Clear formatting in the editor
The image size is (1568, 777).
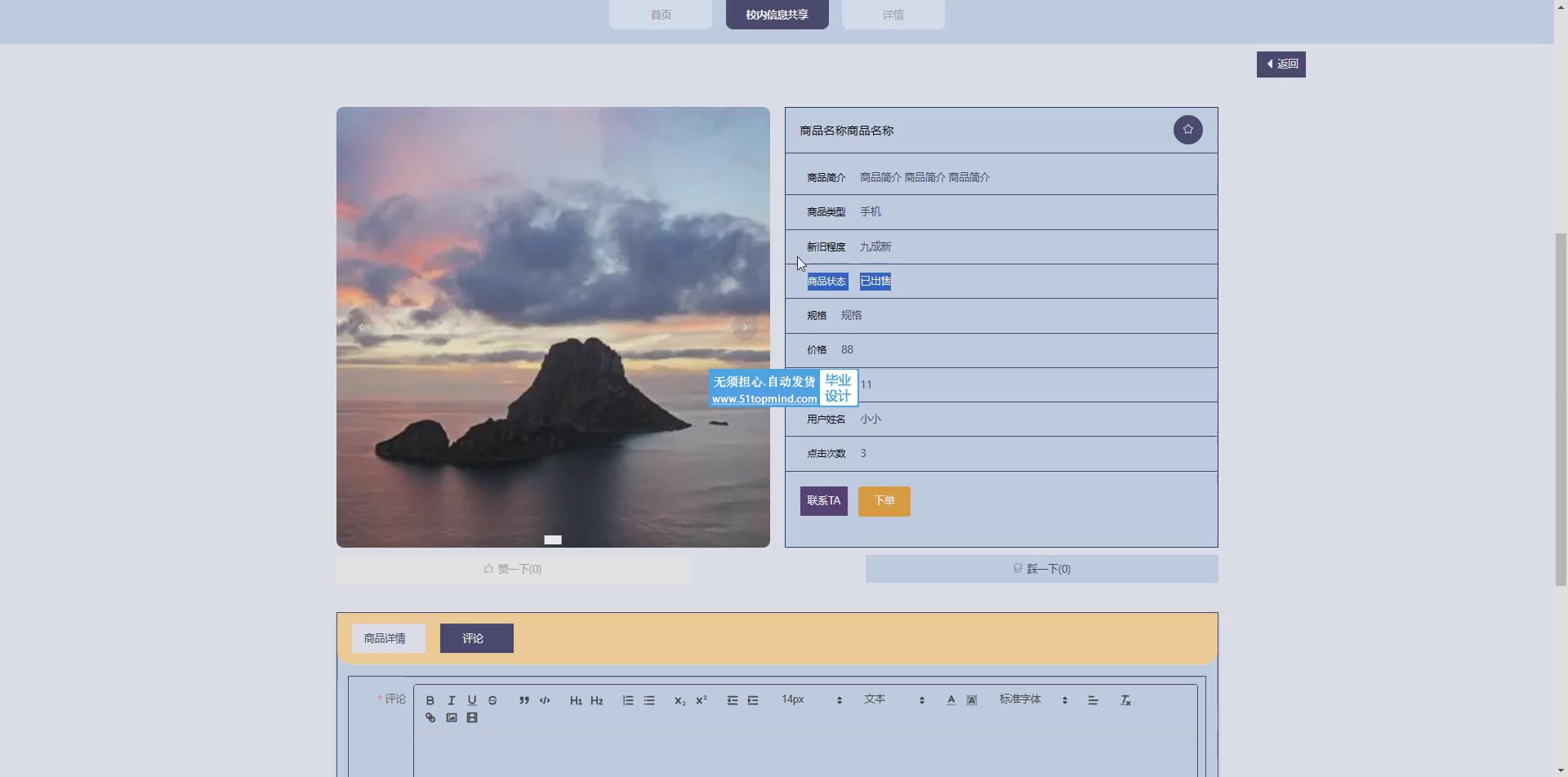point(1125,700)
